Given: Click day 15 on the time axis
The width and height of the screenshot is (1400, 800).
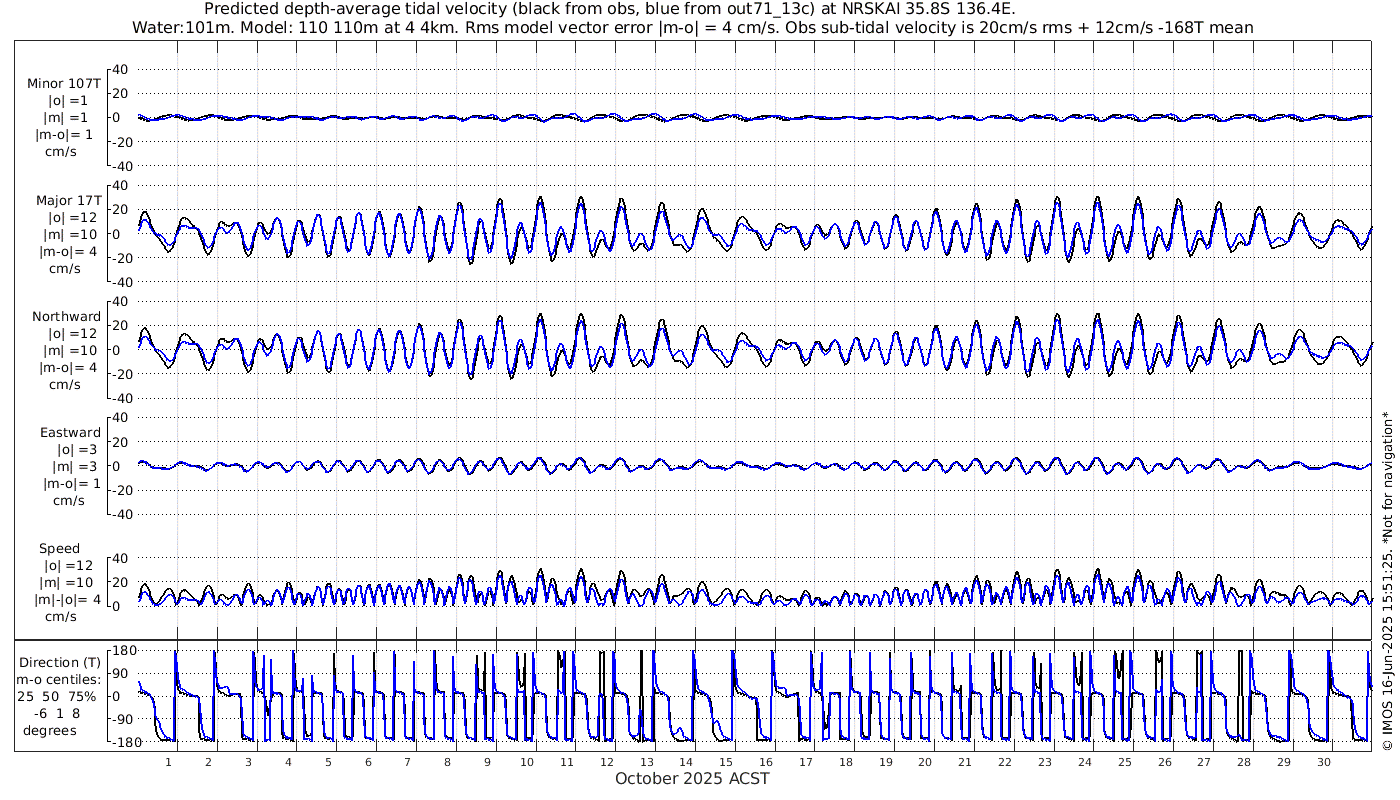Looking at the screenshot, I should [x=726, y=762].
